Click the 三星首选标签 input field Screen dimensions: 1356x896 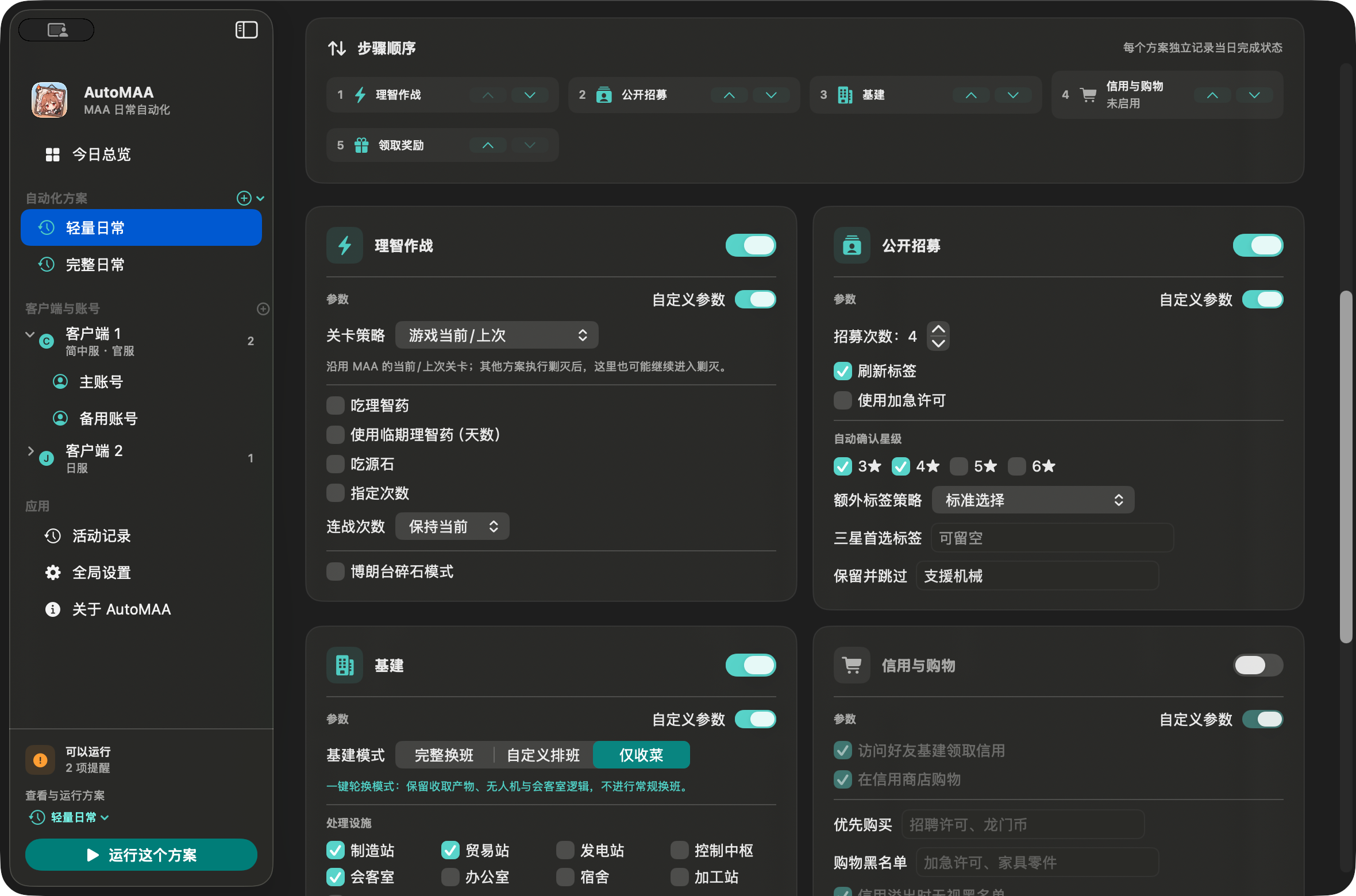(1052, 538)
